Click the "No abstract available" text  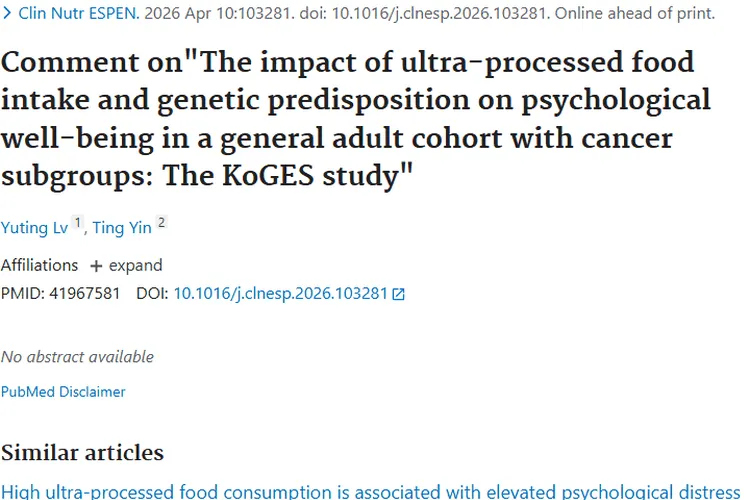tap(77, 356)
